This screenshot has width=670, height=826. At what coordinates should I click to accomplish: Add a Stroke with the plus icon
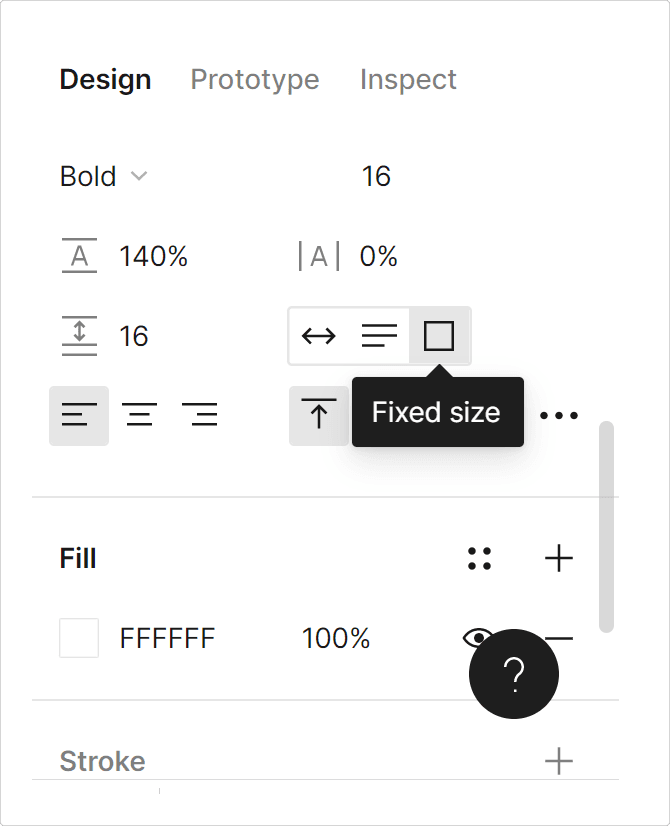(559, 761)
